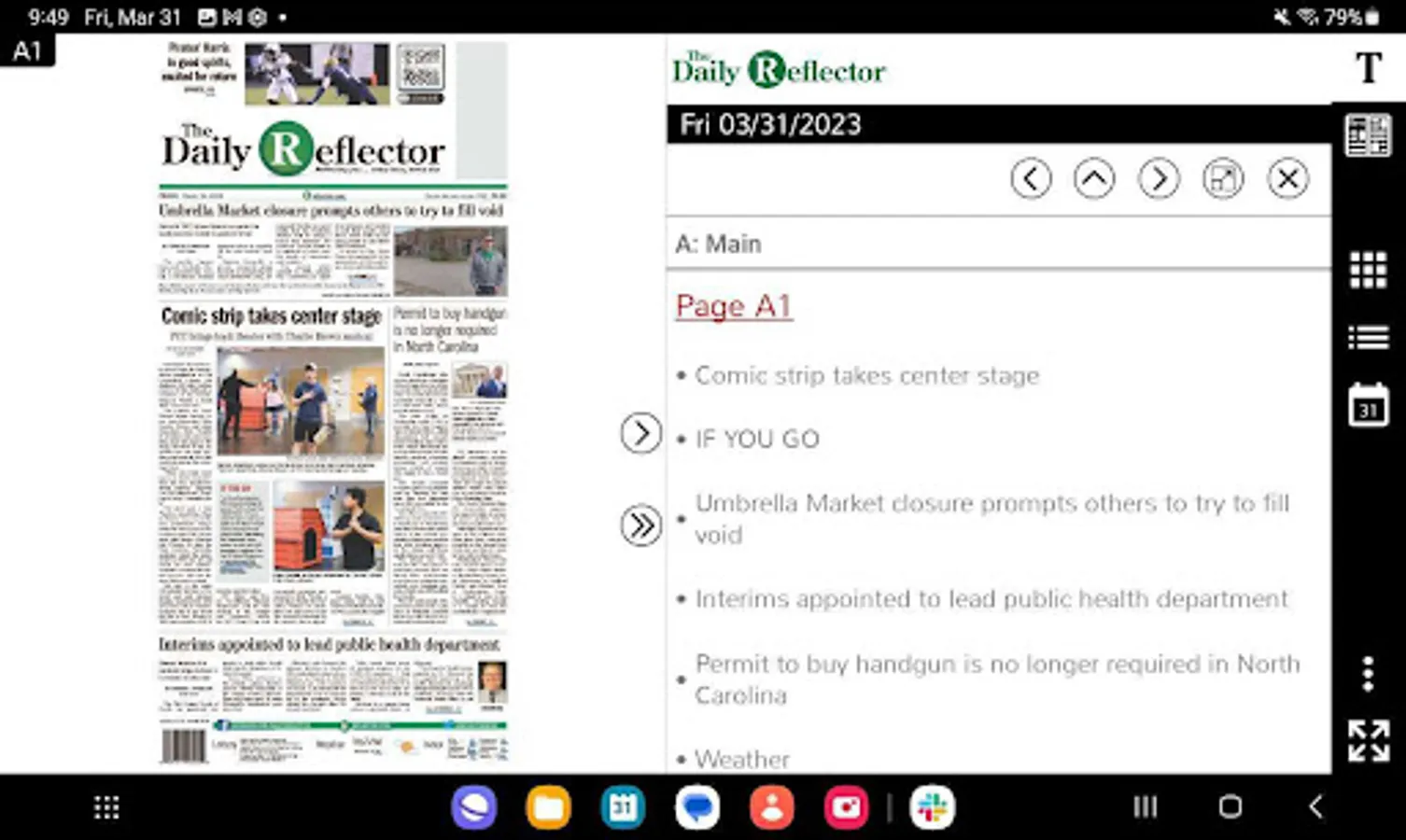
Task: Open the calendar date picker icon
Action: point(1368,405)
